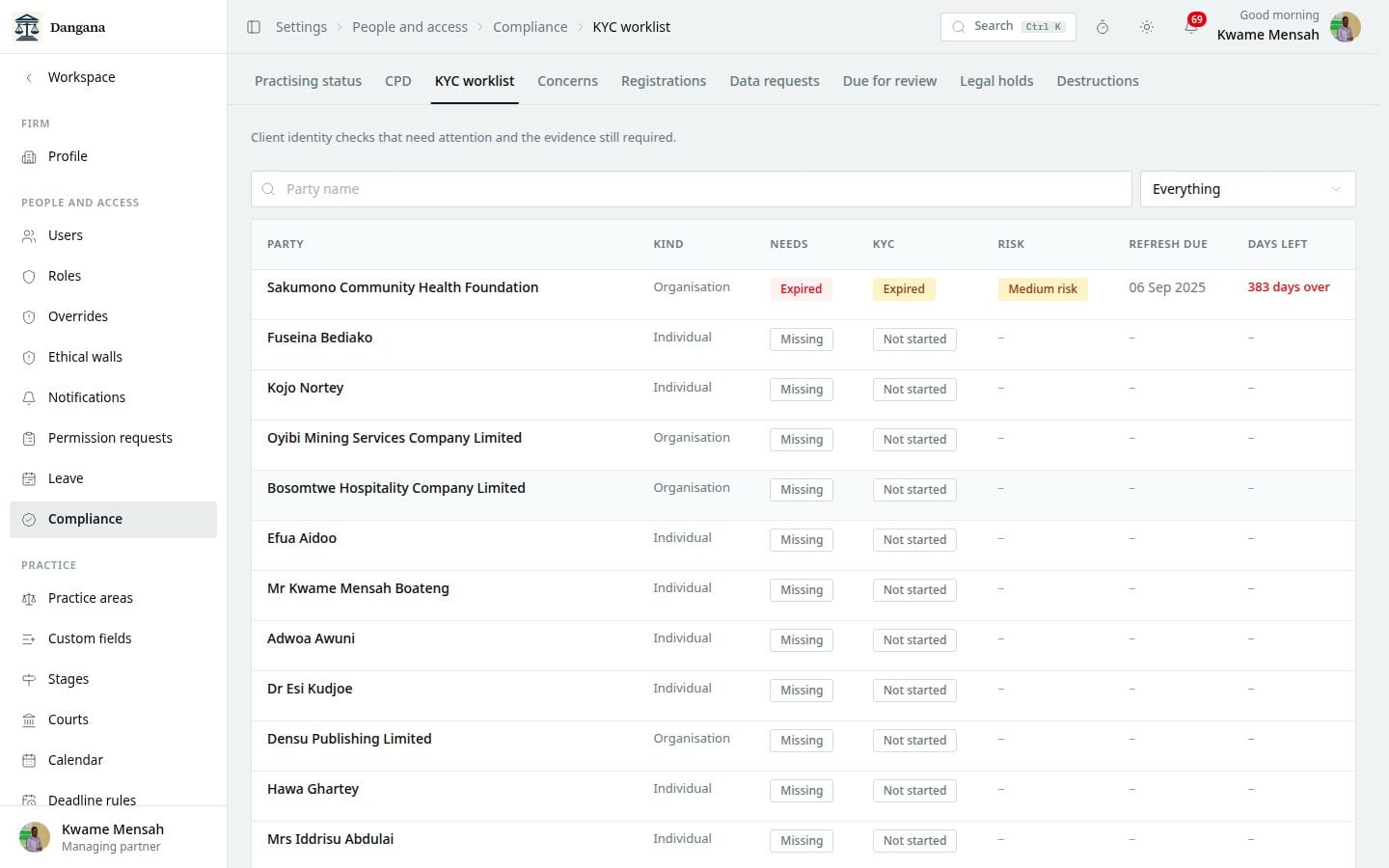Open Adwoa Awuni party
1389x868 pixels.
click(311, 638)
